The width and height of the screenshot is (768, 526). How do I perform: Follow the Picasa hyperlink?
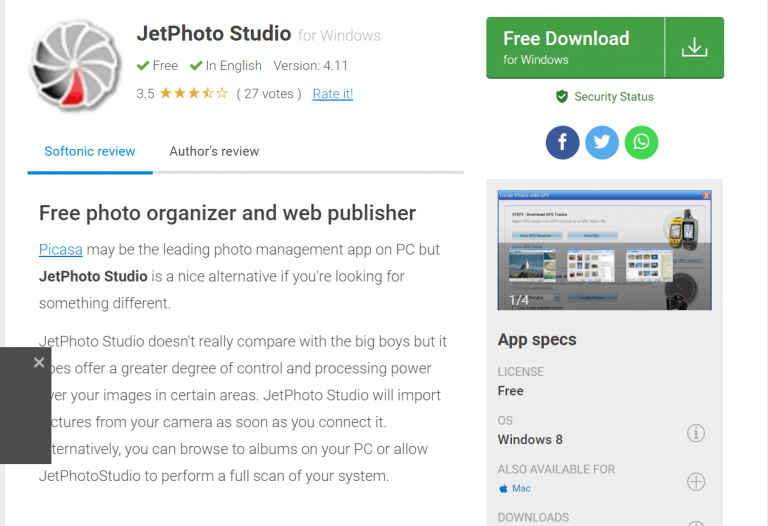coord(60,249)
